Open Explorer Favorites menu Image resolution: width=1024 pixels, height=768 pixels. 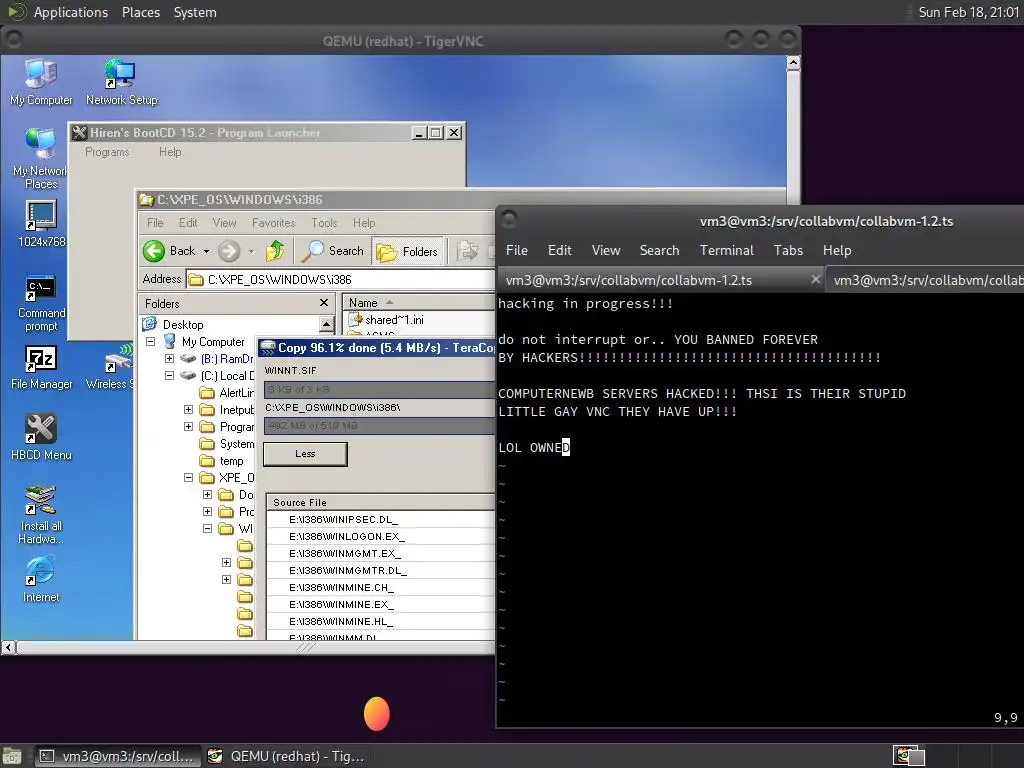tap(274, 223)
